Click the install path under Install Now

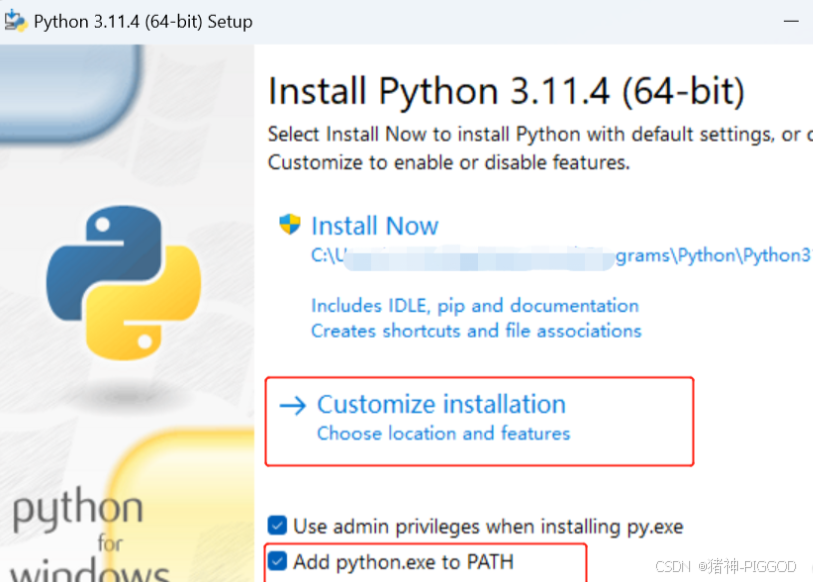click(x=562, y=256)
